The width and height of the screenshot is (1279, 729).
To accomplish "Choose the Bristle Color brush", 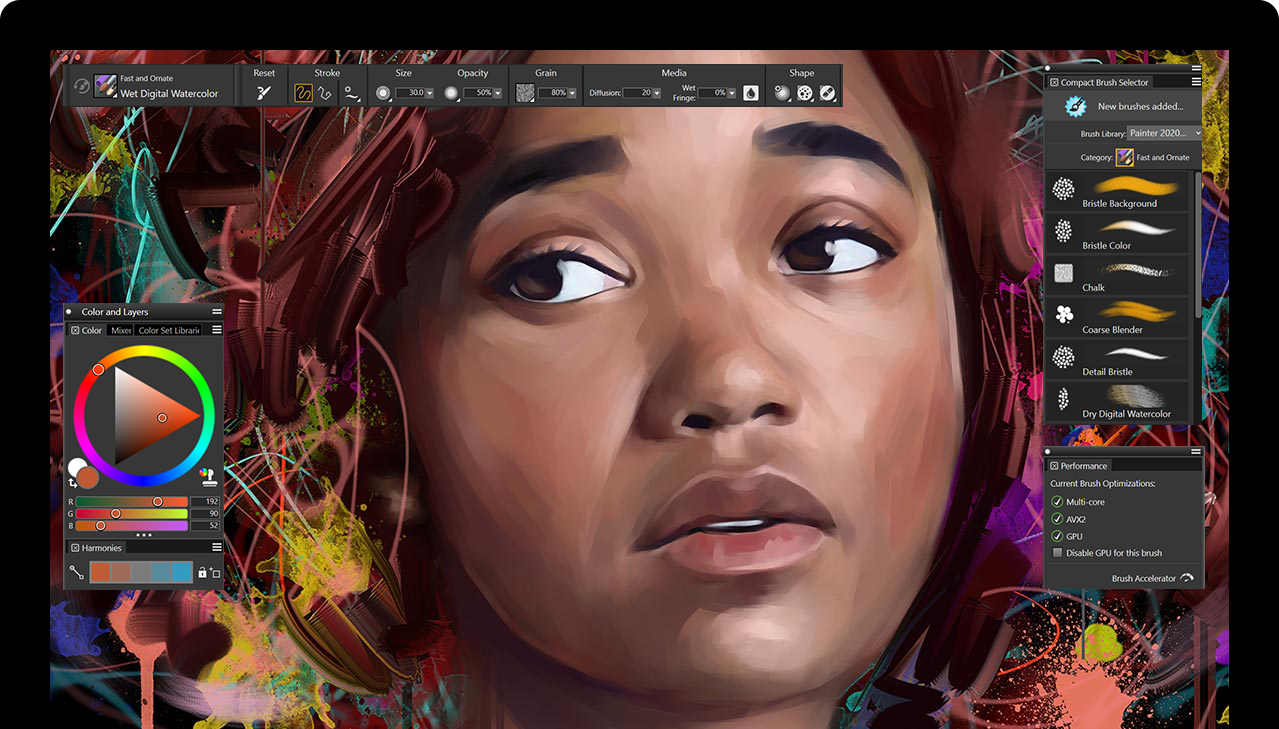I will tap(1119, 233).
